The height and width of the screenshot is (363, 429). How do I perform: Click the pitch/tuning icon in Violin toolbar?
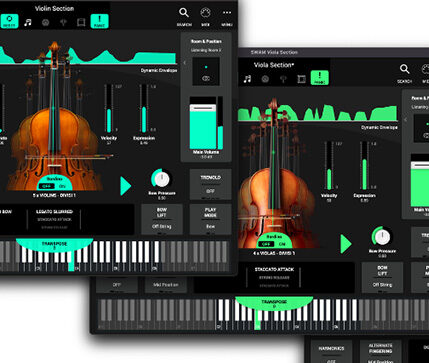[x=63, y=22]
